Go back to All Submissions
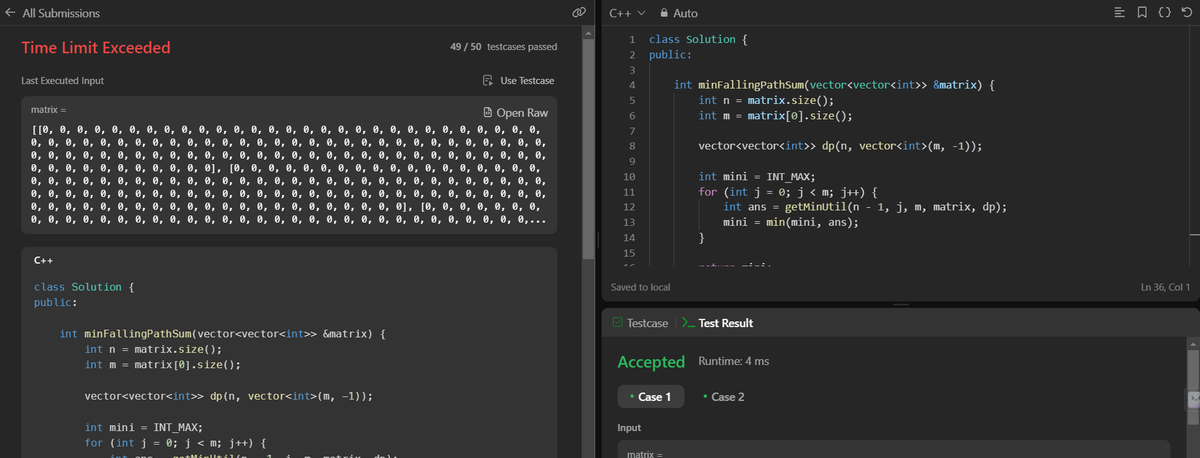1200x458 pixels. tap(52, 13)
